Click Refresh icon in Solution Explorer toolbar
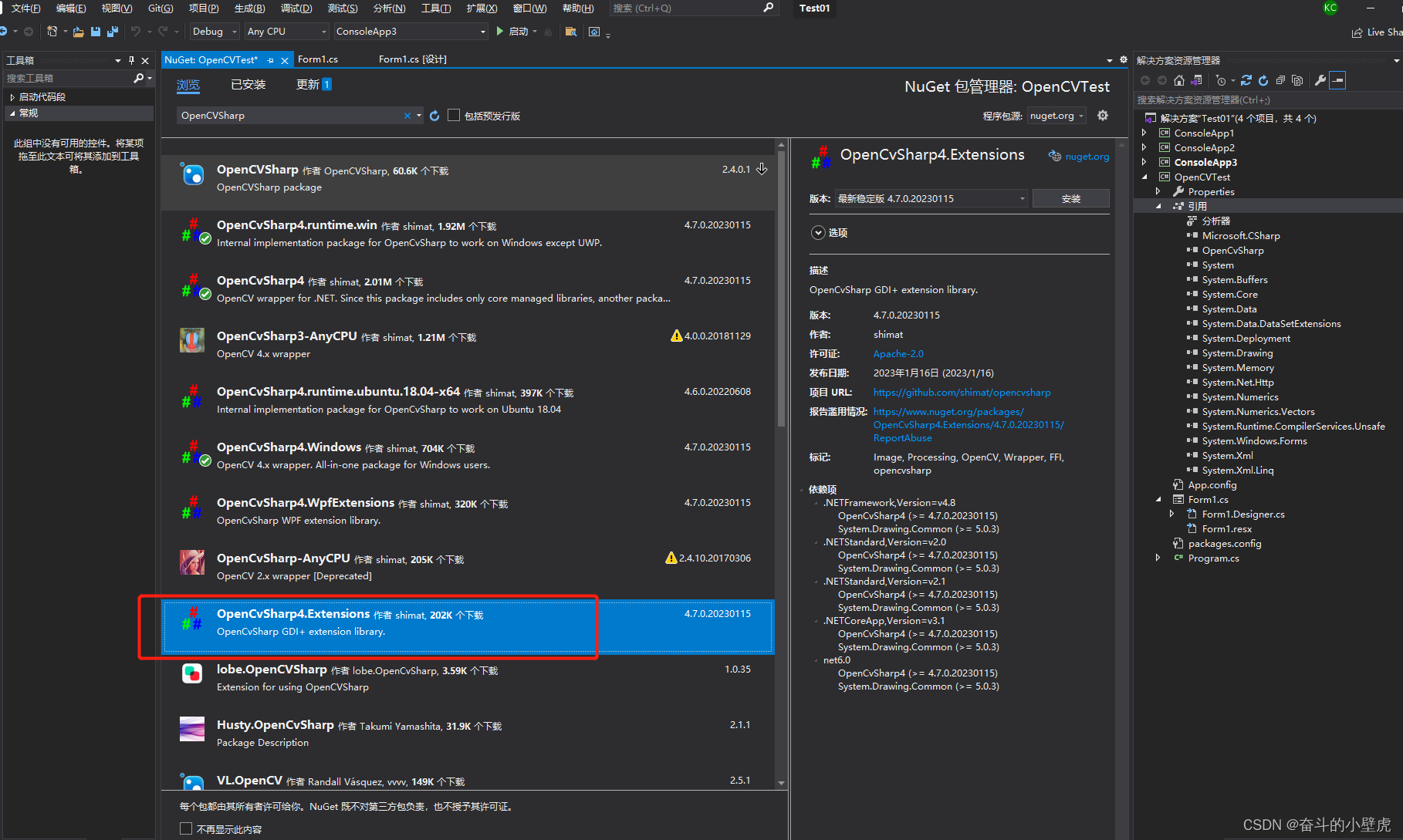1403x840 pixels. [1263, 80]
